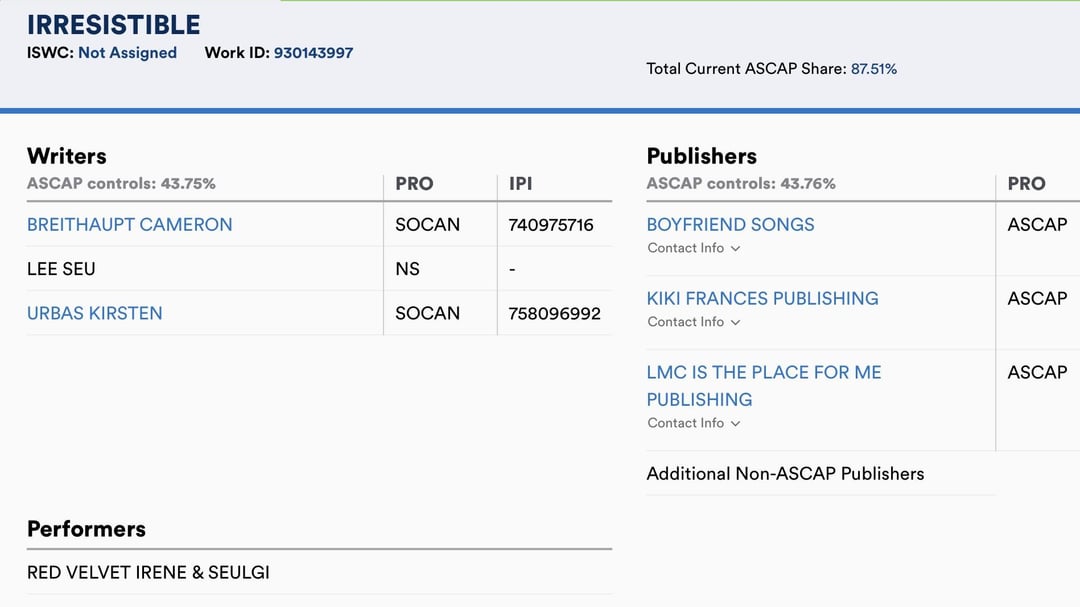Expand Contact Info under KIKI FRANCES PUBLISHING
Viewport: 1080px width, 607px height.
point(694,322)
